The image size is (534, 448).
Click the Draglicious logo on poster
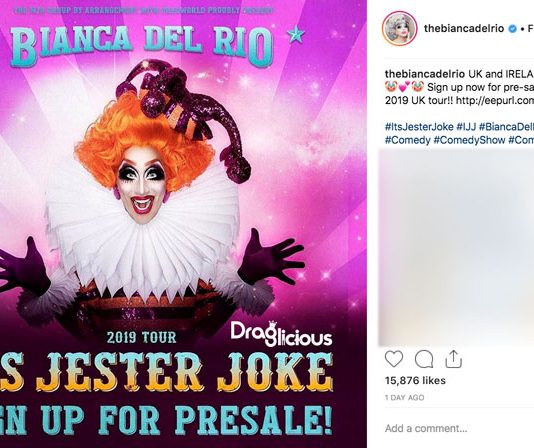pyautogui.click(x=281, y=334)
